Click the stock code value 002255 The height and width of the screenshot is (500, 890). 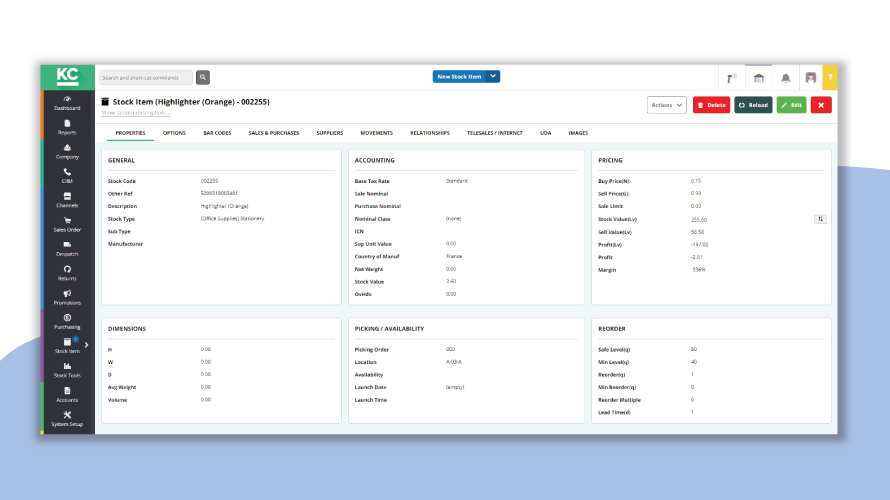pos(209,181)
